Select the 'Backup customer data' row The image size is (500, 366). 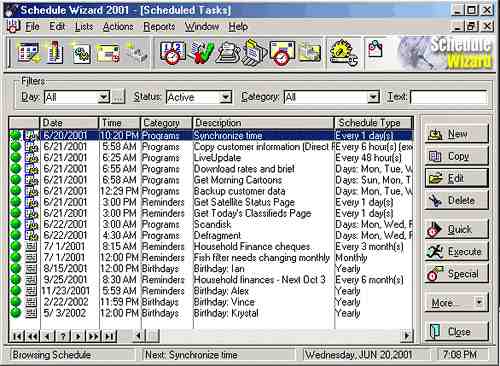pos(211,191)
